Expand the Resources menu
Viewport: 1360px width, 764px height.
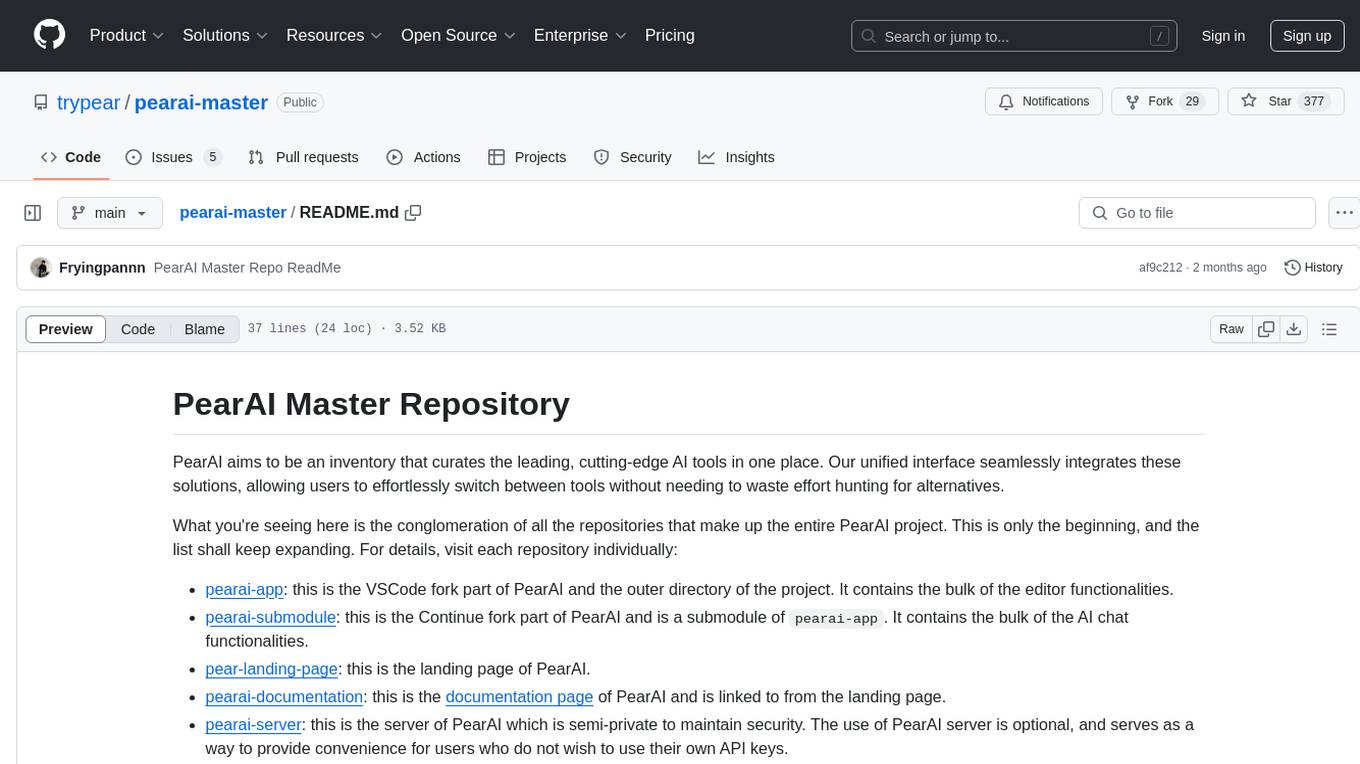click(335, 35)
